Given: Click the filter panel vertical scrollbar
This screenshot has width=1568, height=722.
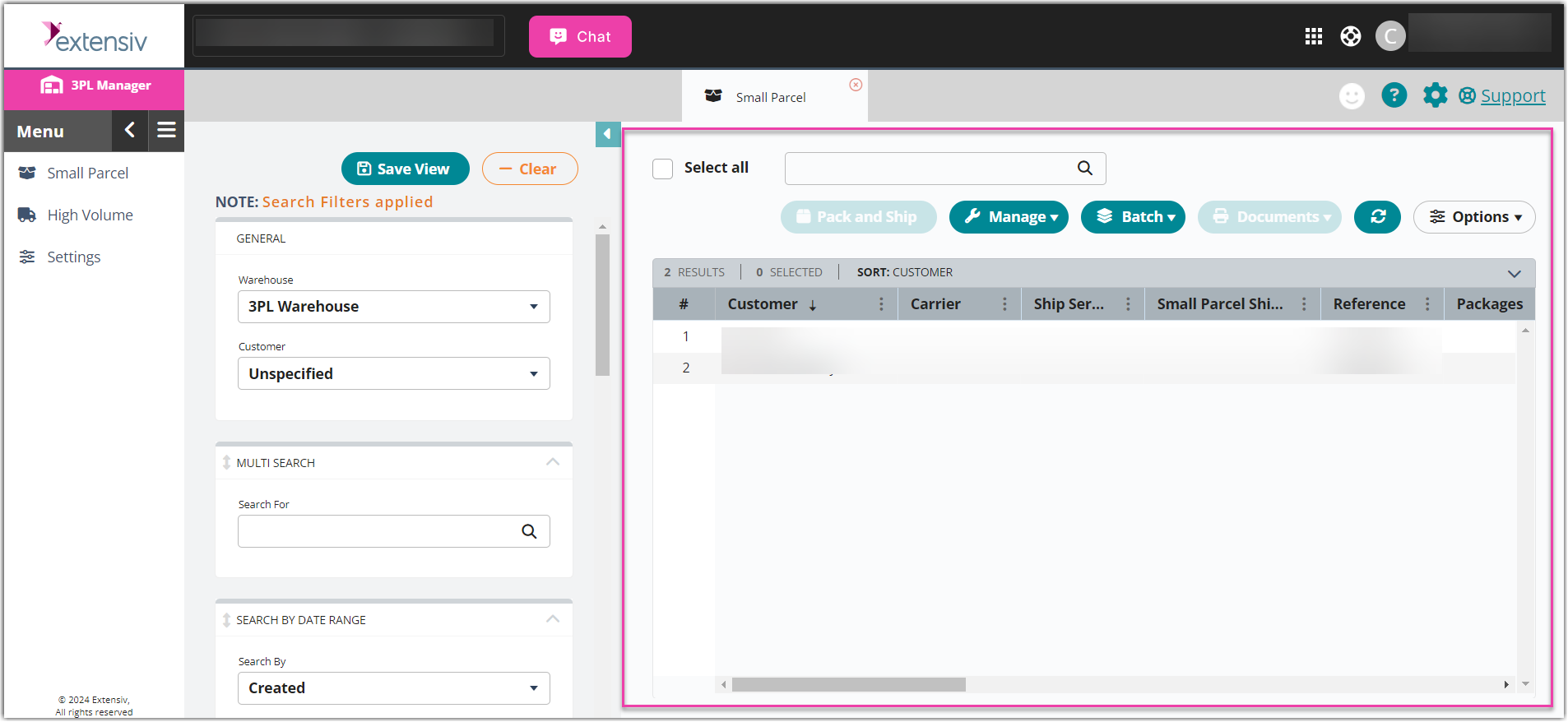Looking at the screenshot, I should pos(602,305).
